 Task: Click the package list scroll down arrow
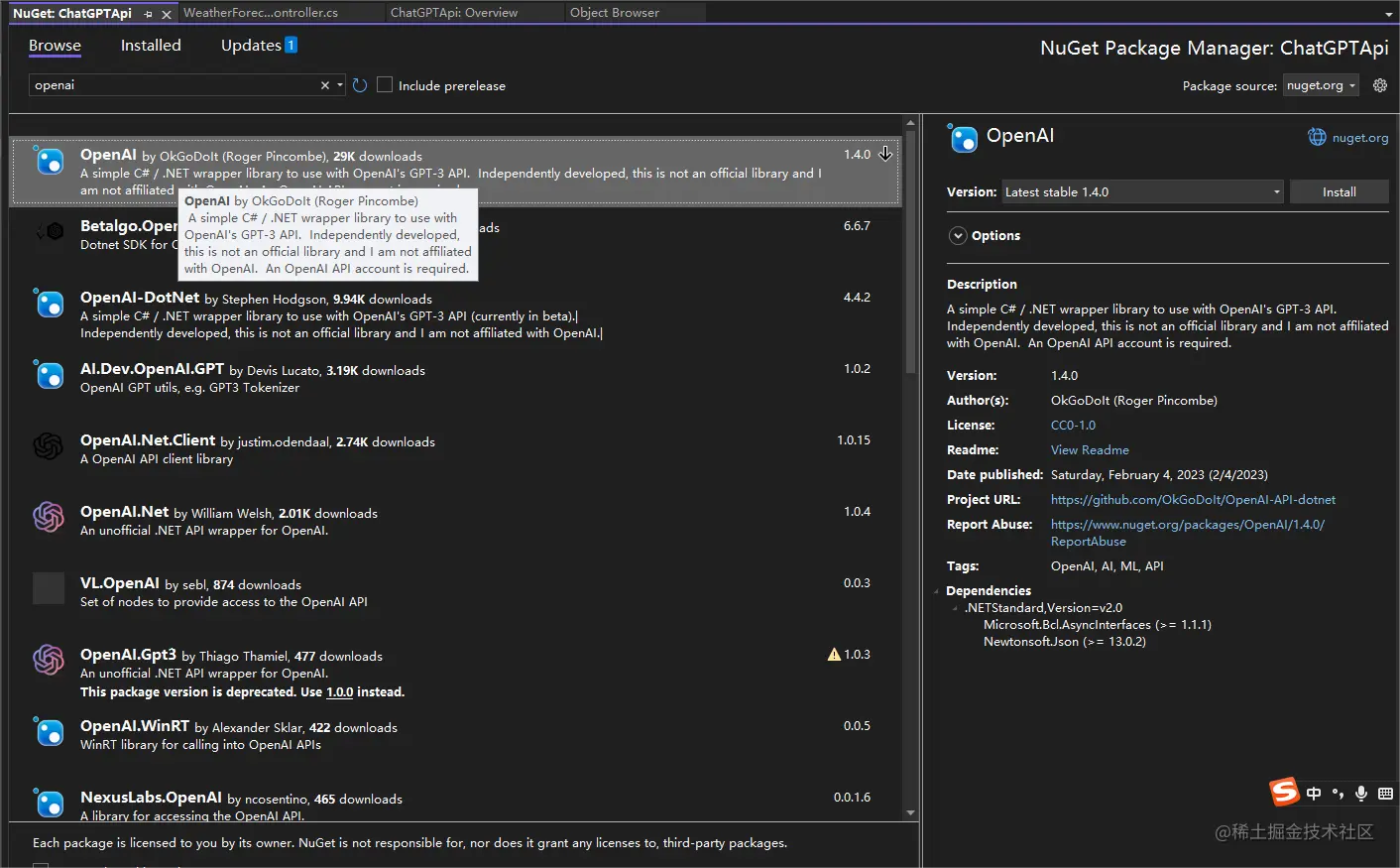click(x=910, y=813)
